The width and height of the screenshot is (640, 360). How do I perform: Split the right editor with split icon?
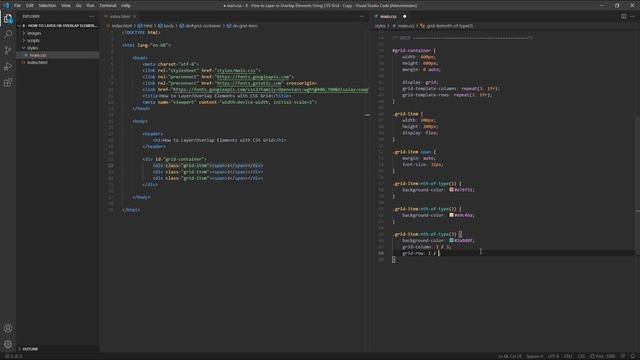click(624, 16)
